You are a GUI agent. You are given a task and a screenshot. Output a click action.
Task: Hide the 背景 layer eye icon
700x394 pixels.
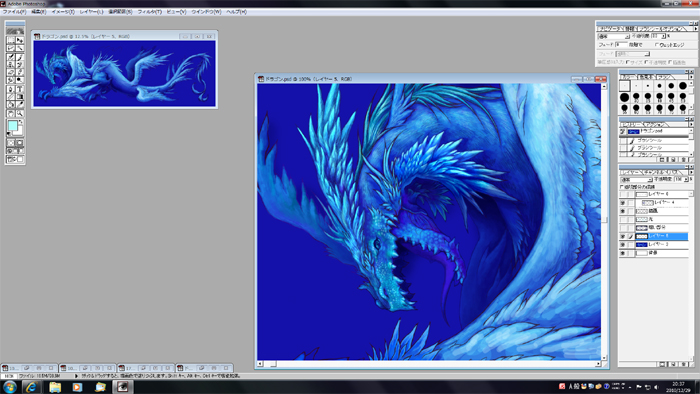pos(623,253)
